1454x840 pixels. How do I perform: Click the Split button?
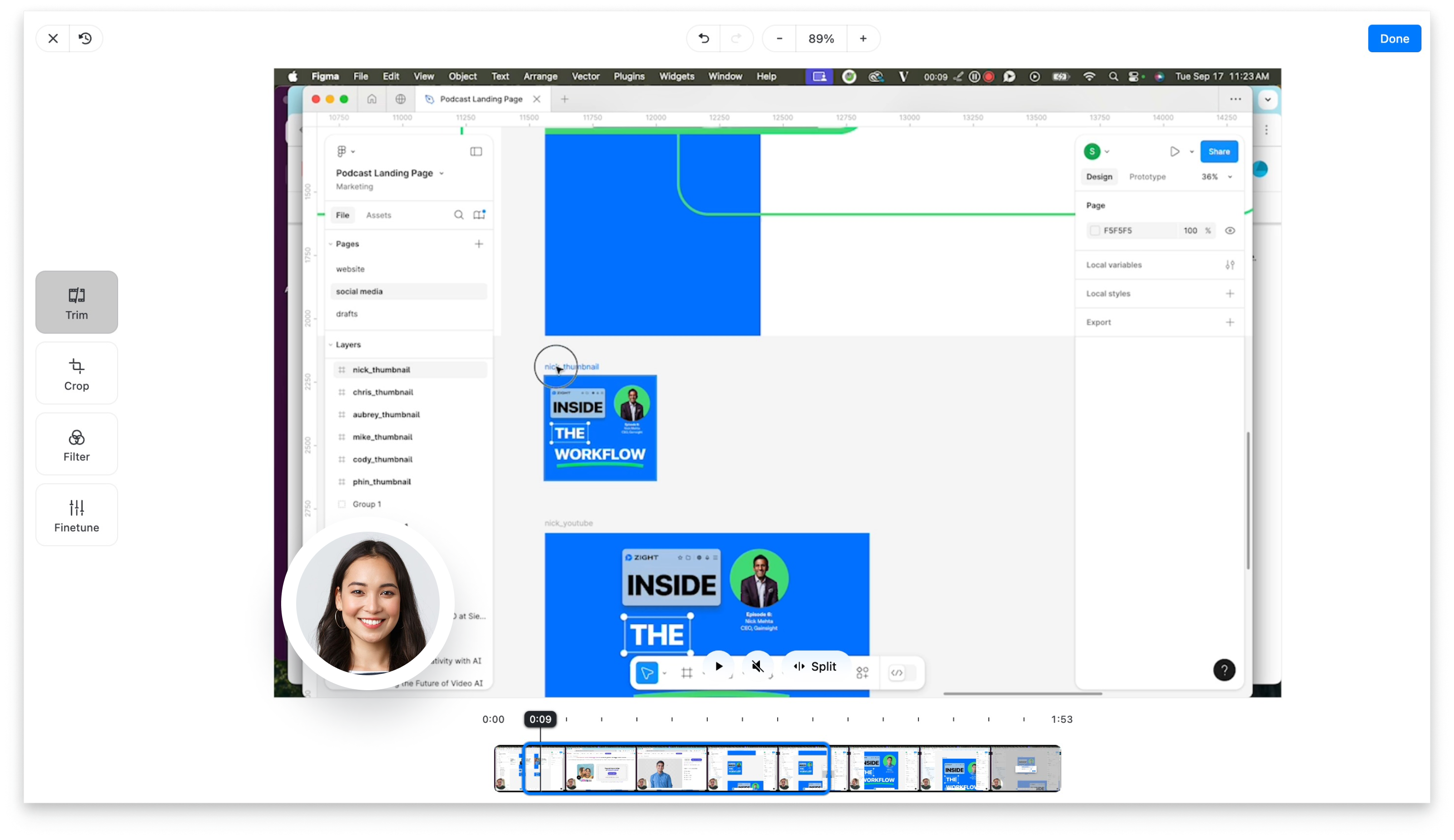(x=815, y=667)
